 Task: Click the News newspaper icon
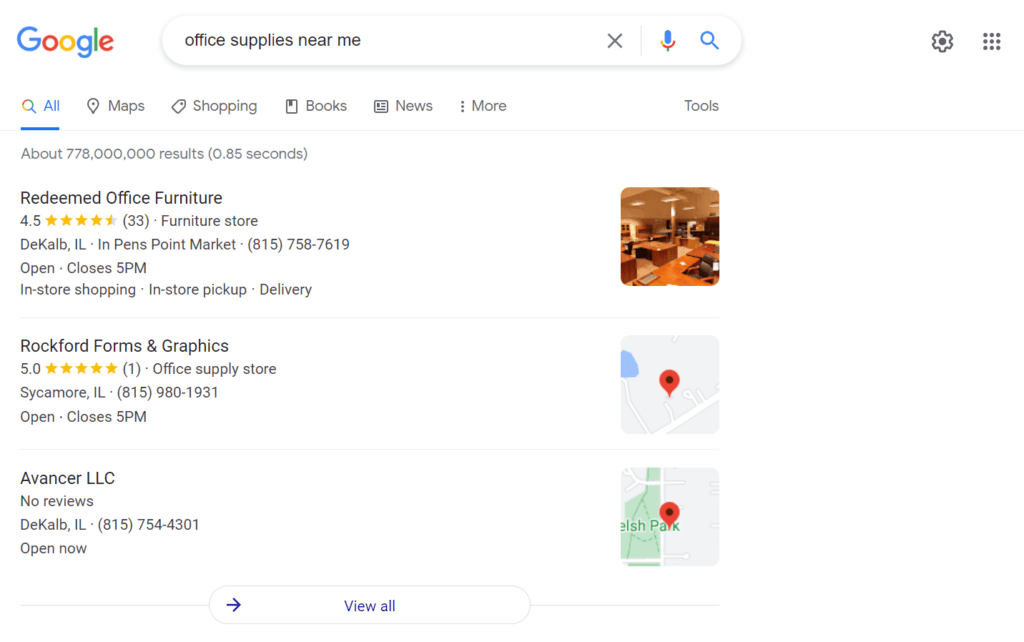[x=381, y=105]
